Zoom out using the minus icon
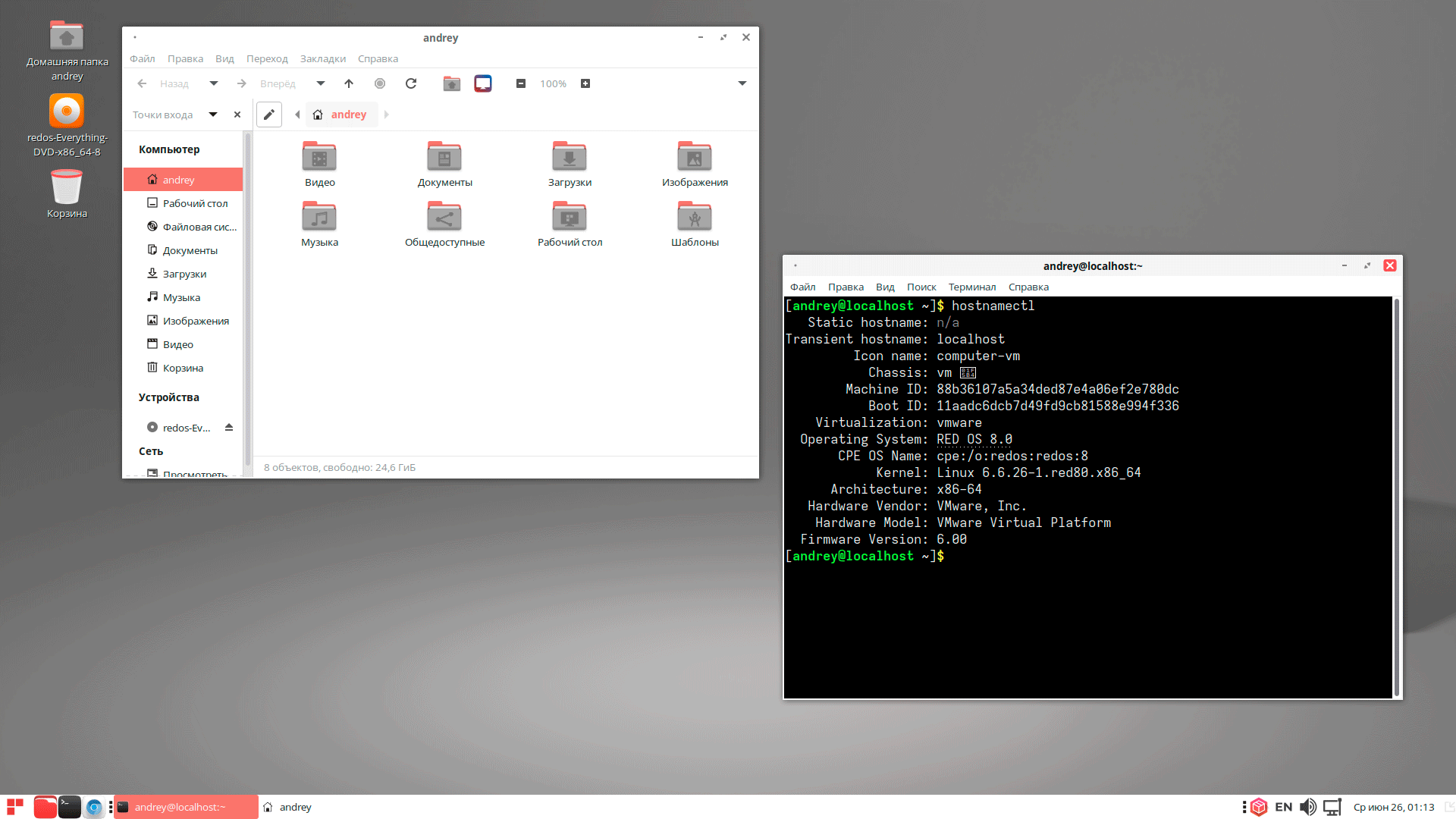Viewport: 1456px width, 819px height. (x=521, y=83)
